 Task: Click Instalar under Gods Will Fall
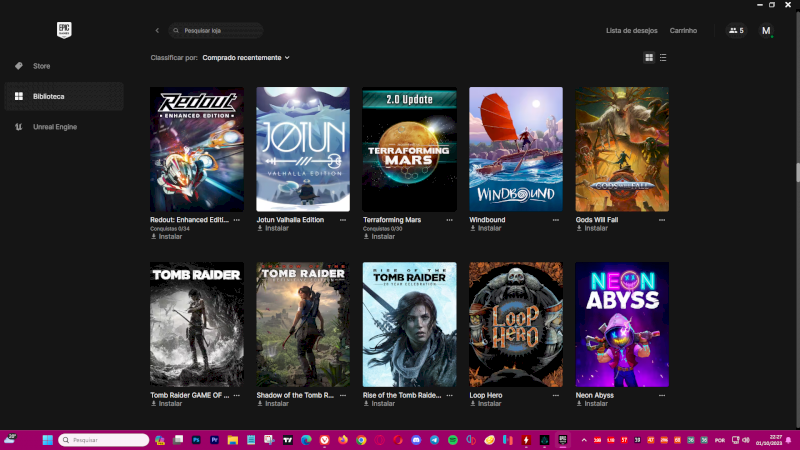tap(595, 228)
